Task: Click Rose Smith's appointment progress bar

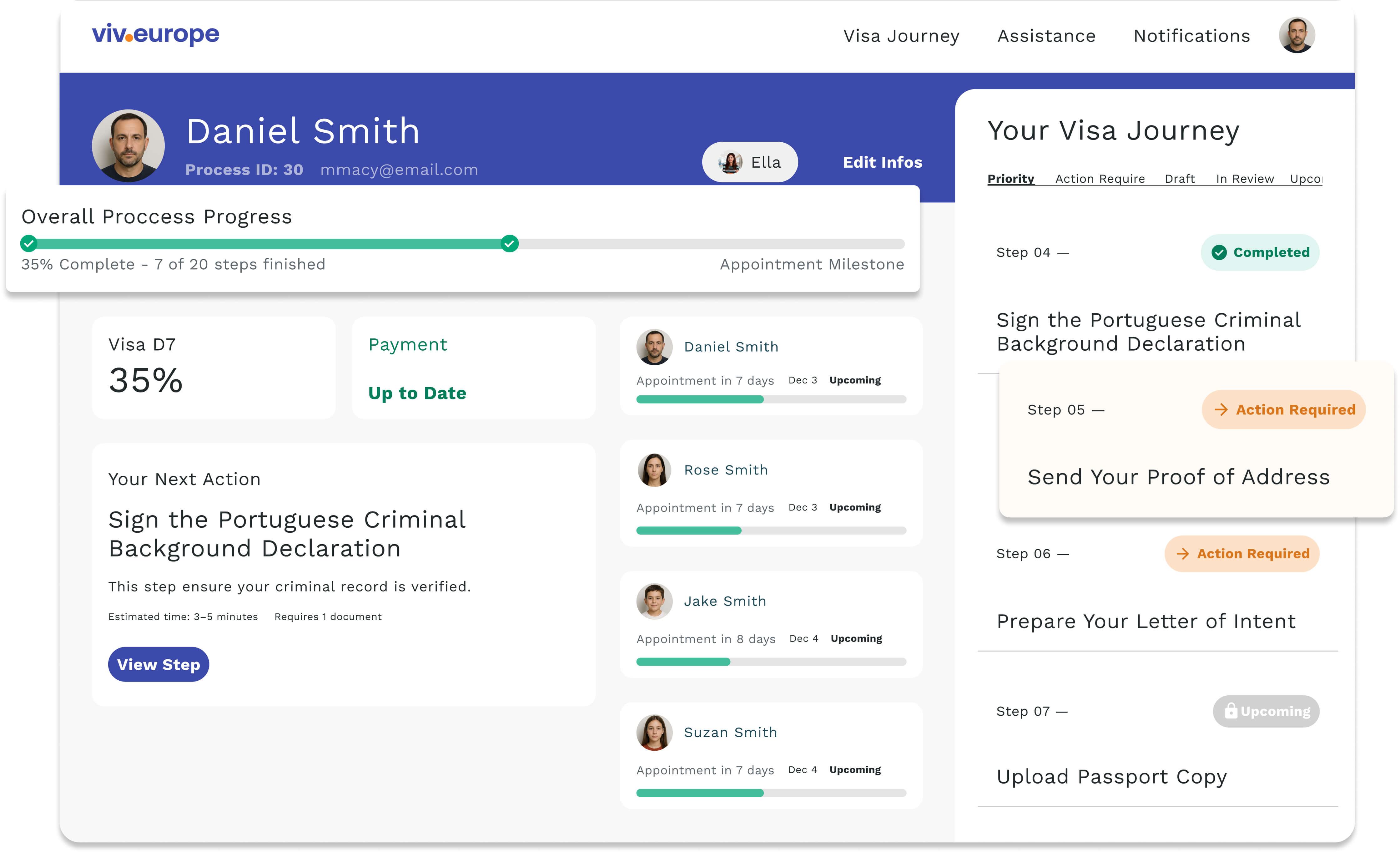Action: click(x=771, y=530)
